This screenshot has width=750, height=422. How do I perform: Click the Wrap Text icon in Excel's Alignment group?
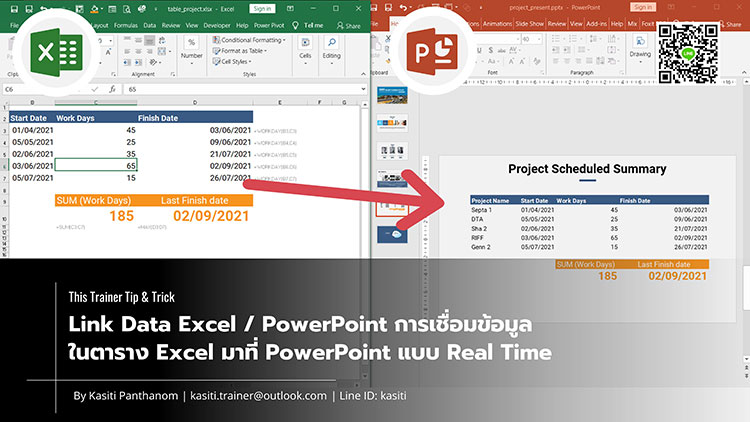pyautogui.click(x=162, y=40)
